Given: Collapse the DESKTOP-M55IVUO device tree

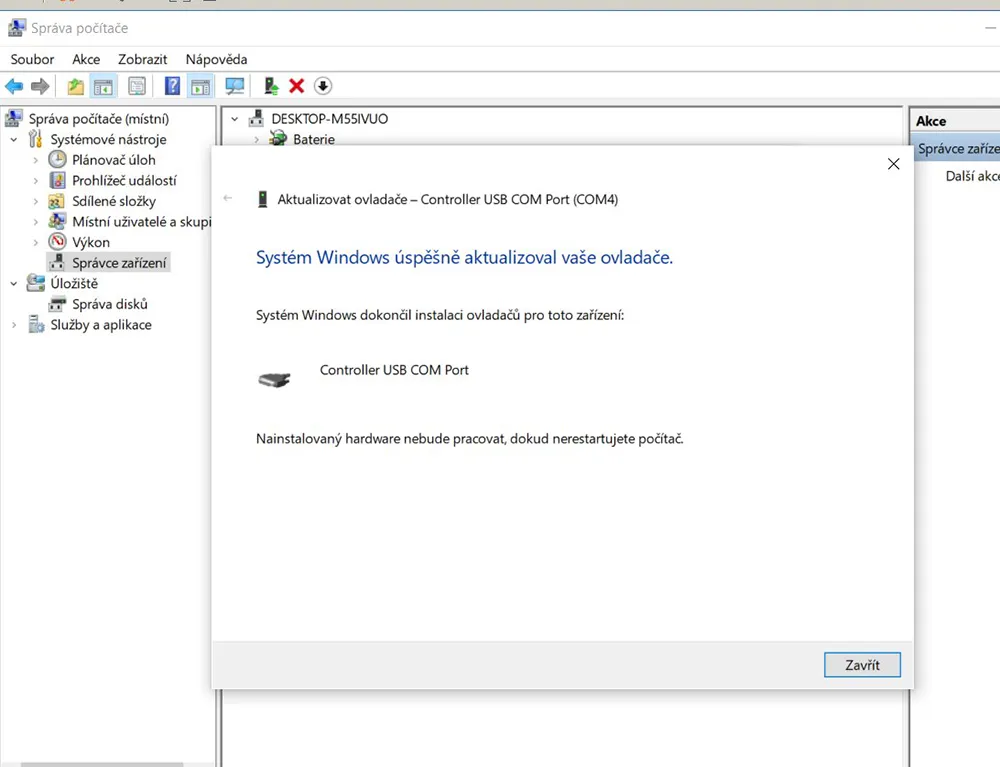Looking at the screenshot, I should point(235,119).
